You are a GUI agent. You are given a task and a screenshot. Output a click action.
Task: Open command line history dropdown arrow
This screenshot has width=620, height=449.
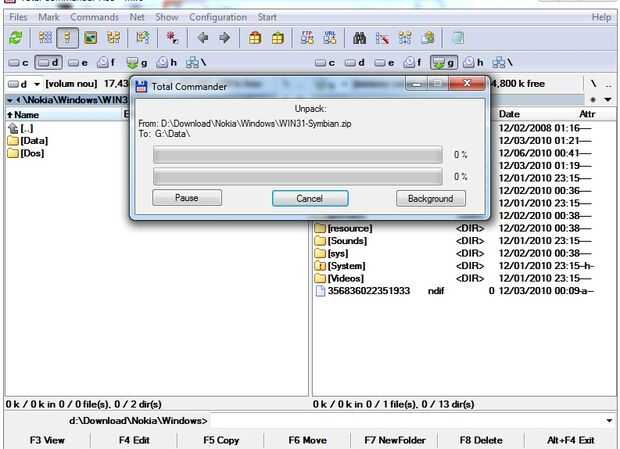(x=609, y=421)
